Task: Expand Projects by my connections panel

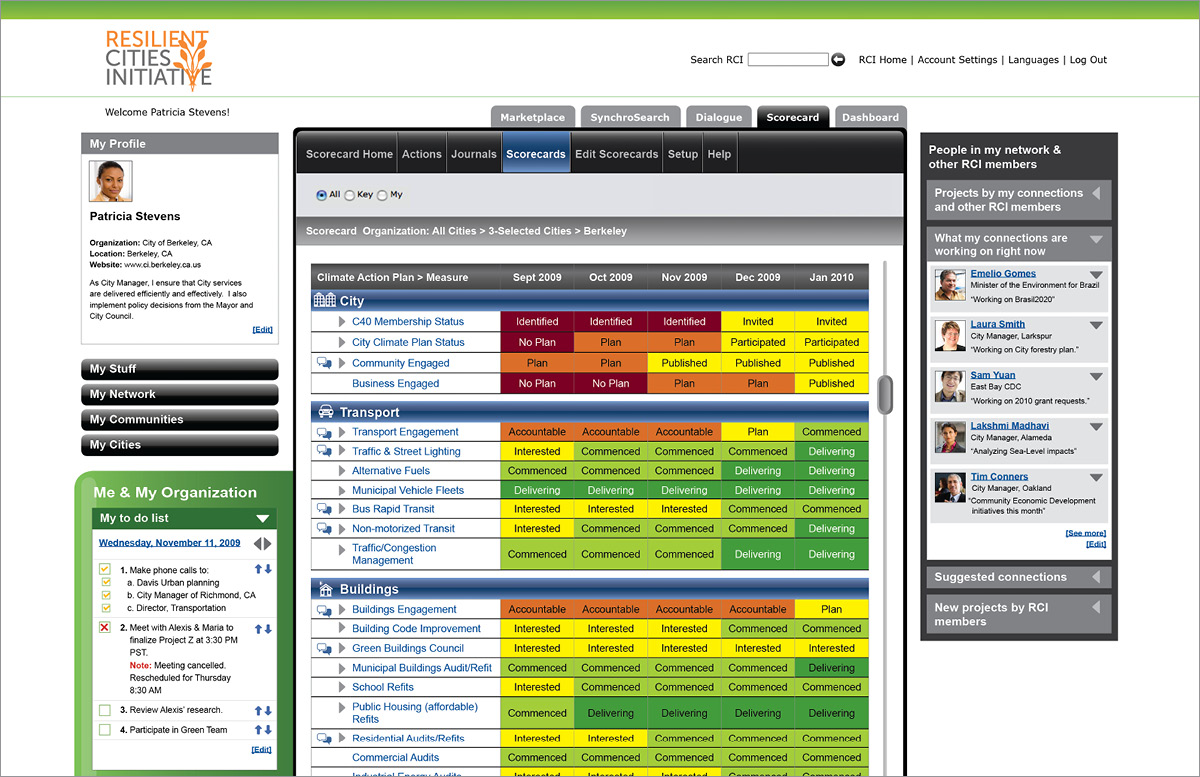Action: 1097,193
